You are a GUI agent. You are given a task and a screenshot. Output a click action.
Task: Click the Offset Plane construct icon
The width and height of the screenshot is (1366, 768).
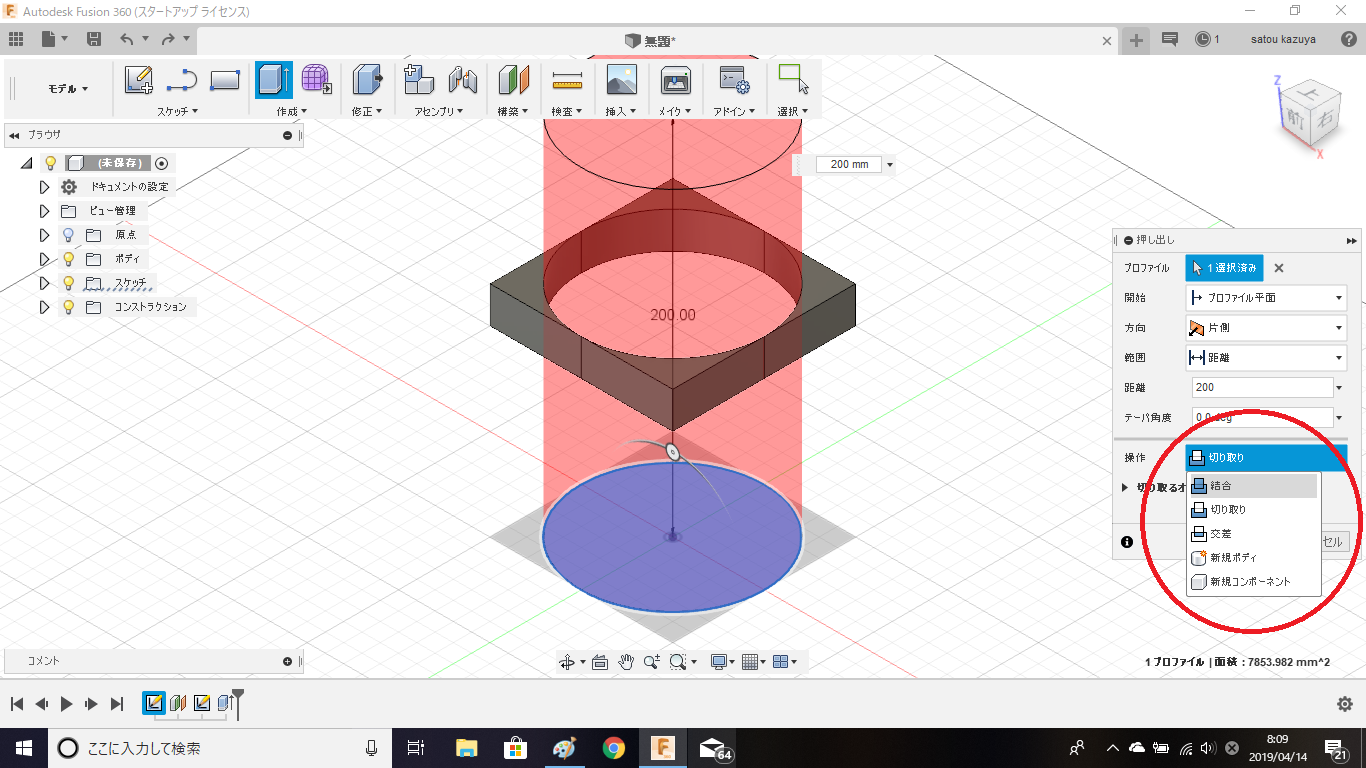(x=513, y=80)
